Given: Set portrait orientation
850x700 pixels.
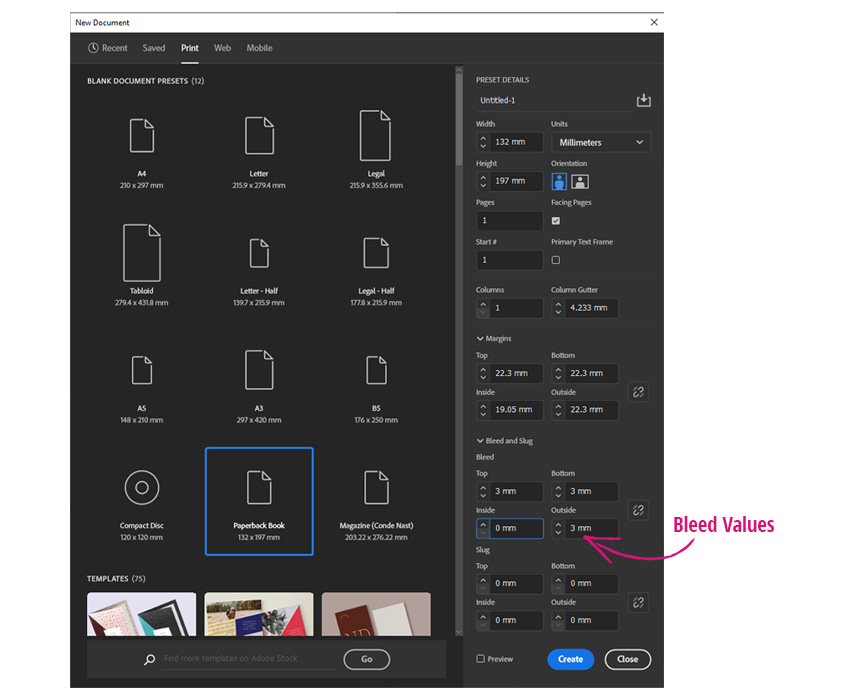Looking at the screenshot, I should (559, 182).
